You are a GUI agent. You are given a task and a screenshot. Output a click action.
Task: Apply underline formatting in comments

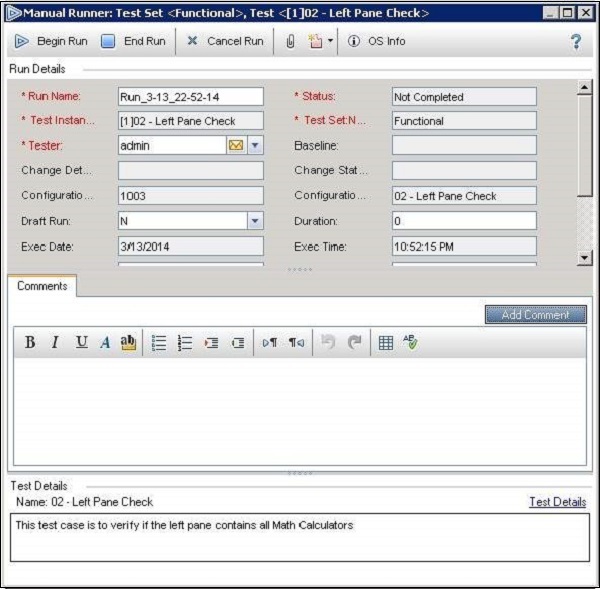(x=80, y=343)
